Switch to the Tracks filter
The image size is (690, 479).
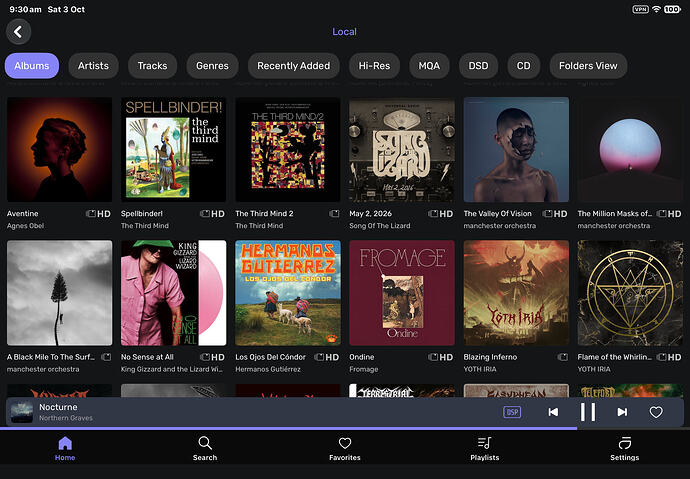(x=152, y=66)
